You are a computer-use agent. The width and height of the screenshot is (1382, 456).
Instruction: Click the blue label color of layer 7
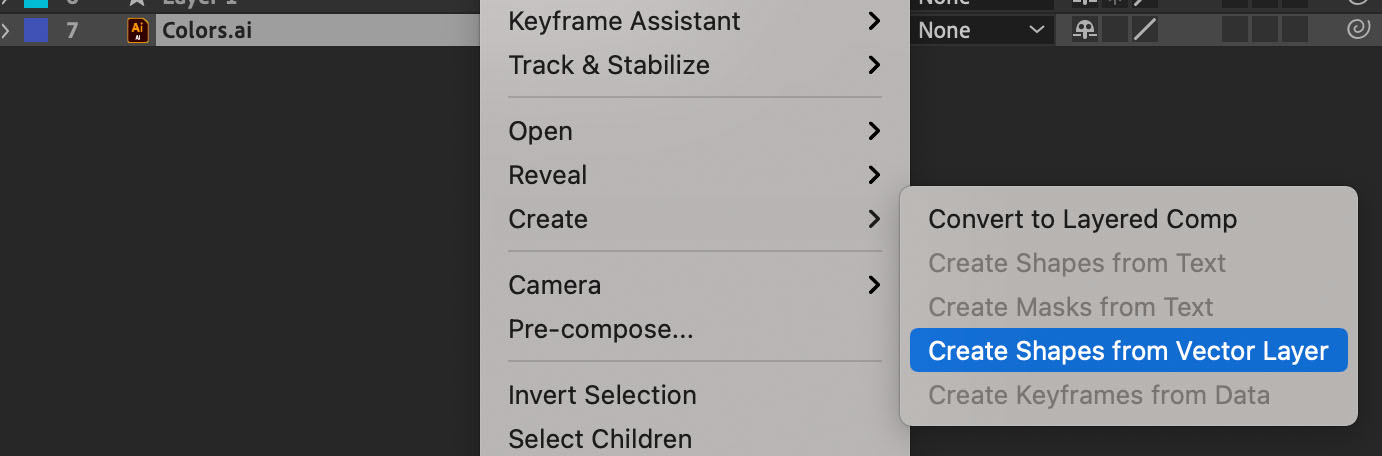(36, 31)
